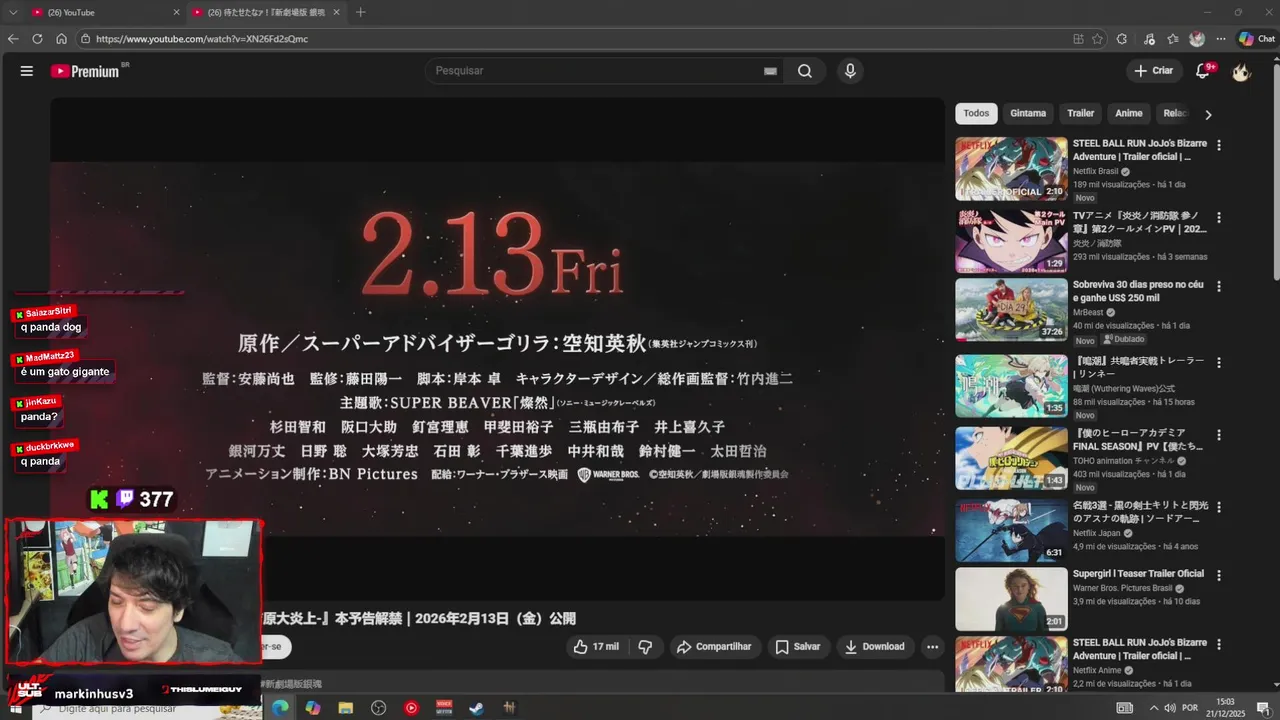Open Windows notification center
The width and height of the screenshot is (1280, 720).
point(1263,708)
